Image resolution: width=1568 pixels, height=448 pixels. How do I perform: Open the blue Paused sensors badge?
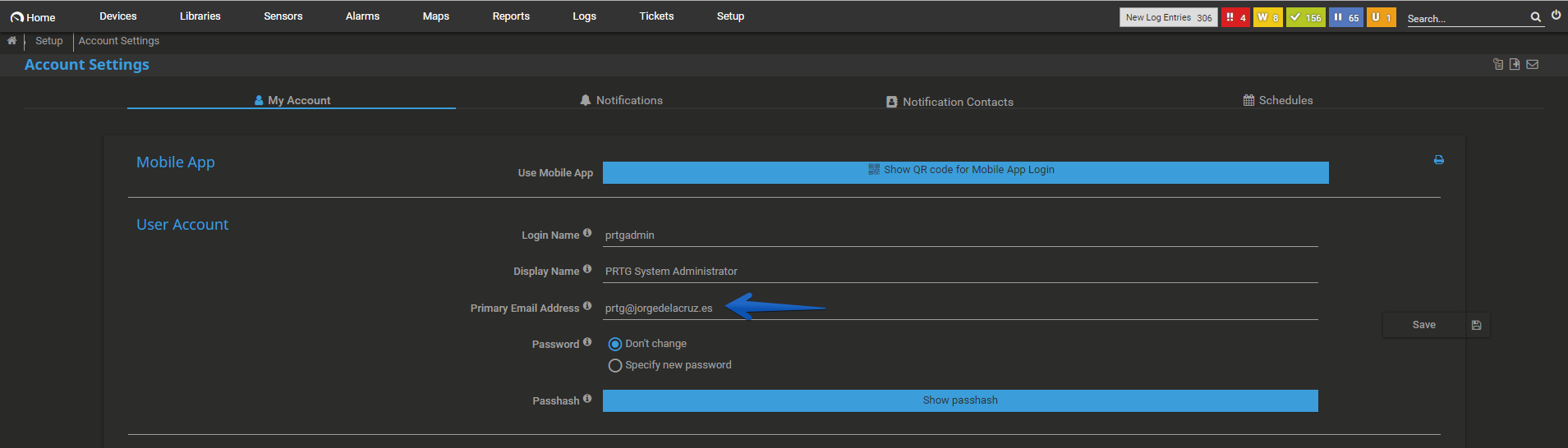(1345, 17)
